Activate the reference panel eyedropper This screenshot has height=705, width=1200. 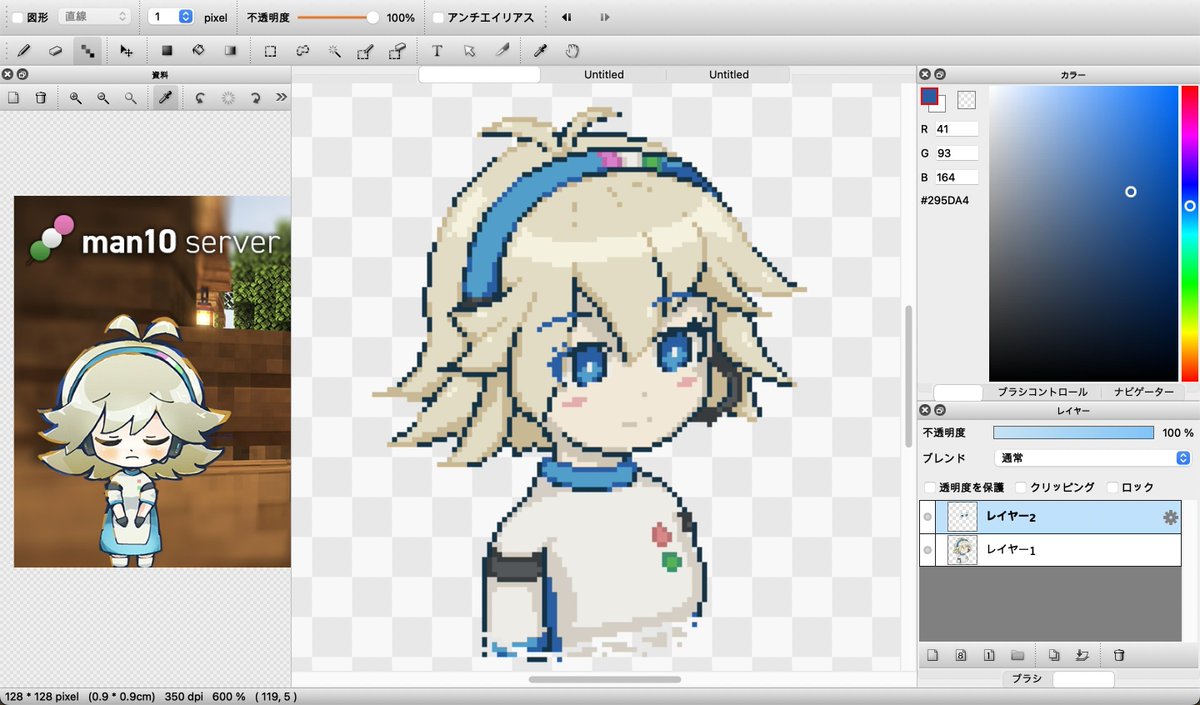click(x=165, y=97)
